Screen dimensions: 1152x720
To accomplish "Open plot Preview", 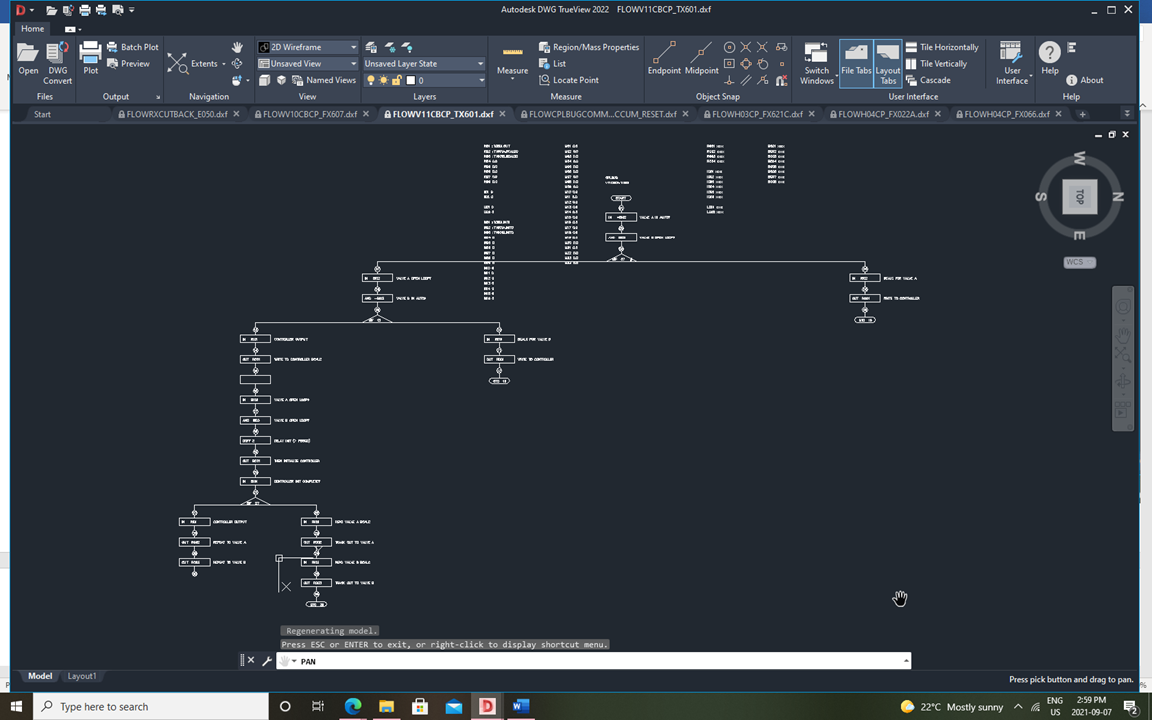I will (x=129, y=64).
